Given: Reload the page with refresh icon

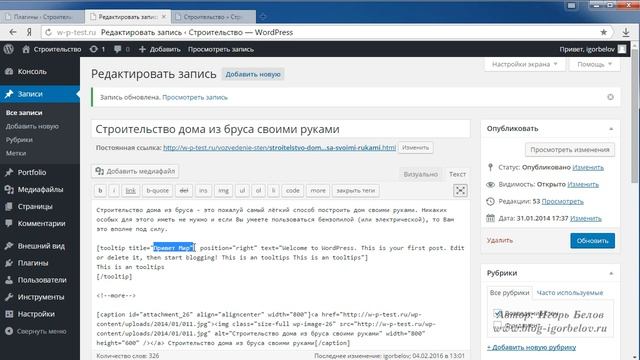Looking at the screenshot, I should coord(49,32).
